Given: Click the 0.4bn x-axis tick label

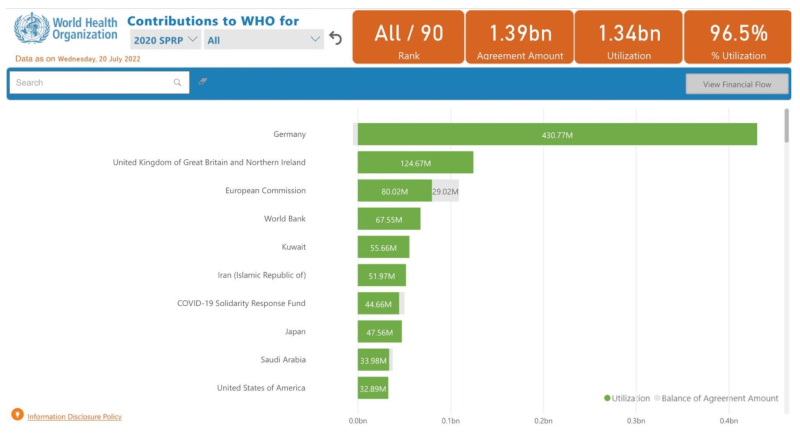Looking at the screenshot, I should [729, 421].
